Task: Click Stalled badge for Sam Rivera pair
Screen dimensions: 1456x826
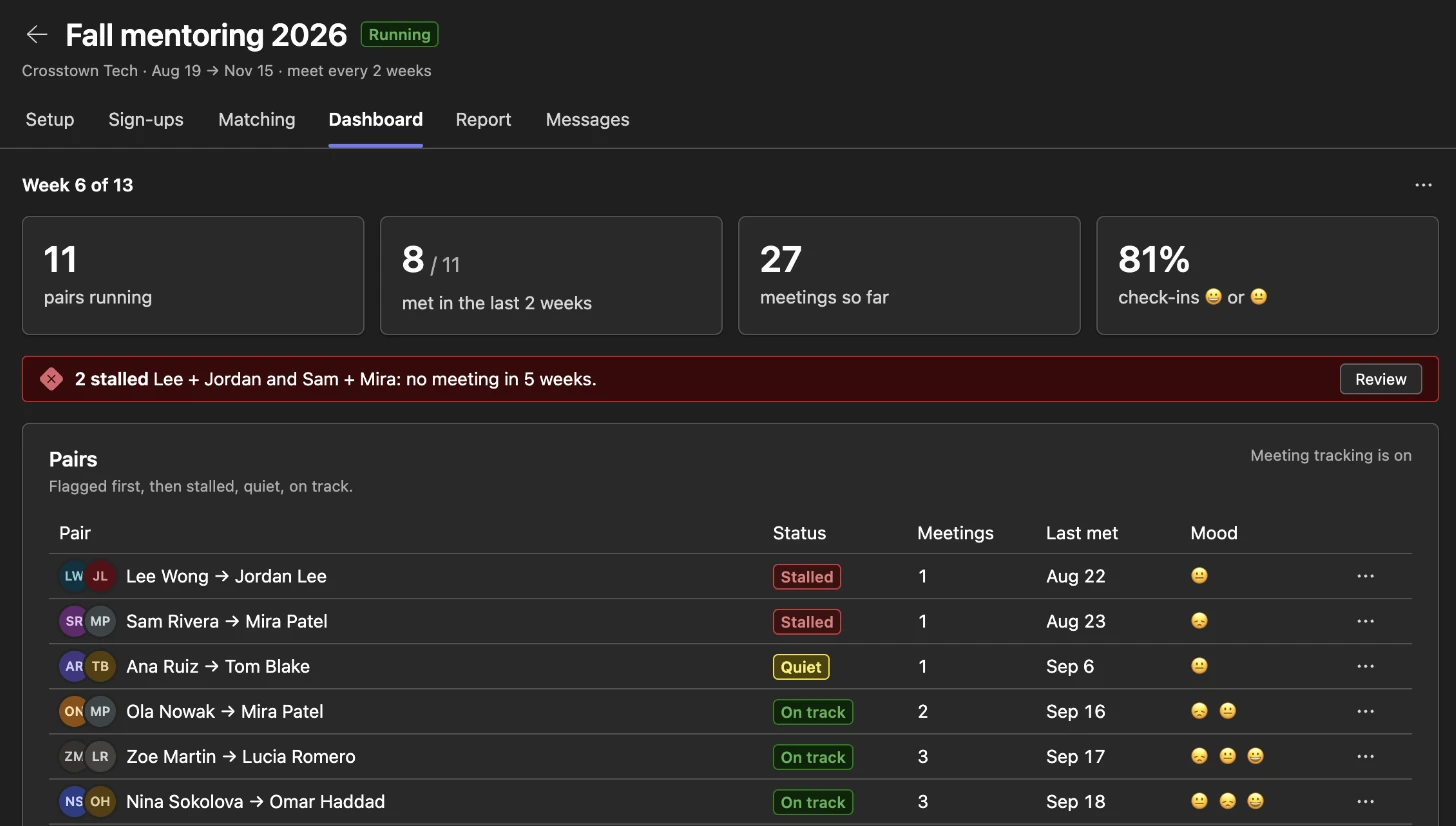Action: 807,622
